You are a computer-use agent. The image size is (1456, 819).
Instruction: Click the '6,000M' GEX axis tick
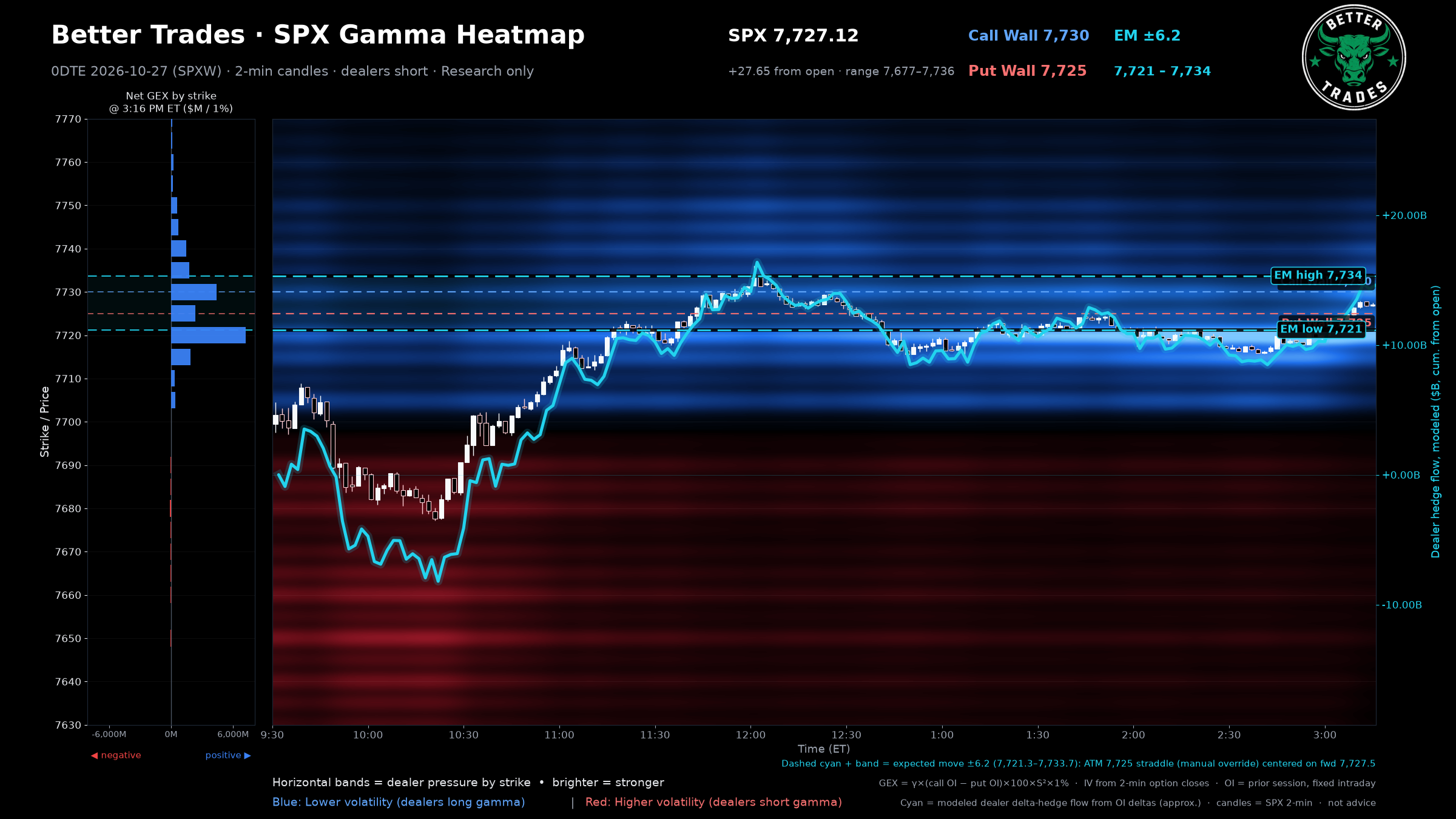click(x=233, y=735)
